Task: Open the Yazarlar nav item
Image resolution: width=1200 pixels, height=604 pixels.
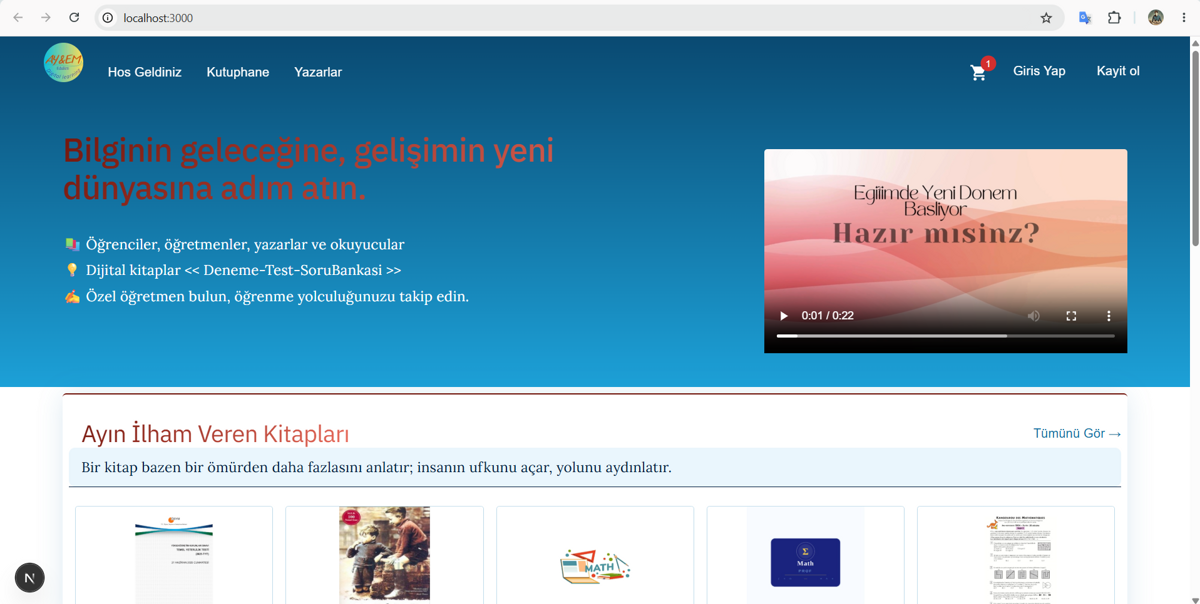Action: [318, 72]
